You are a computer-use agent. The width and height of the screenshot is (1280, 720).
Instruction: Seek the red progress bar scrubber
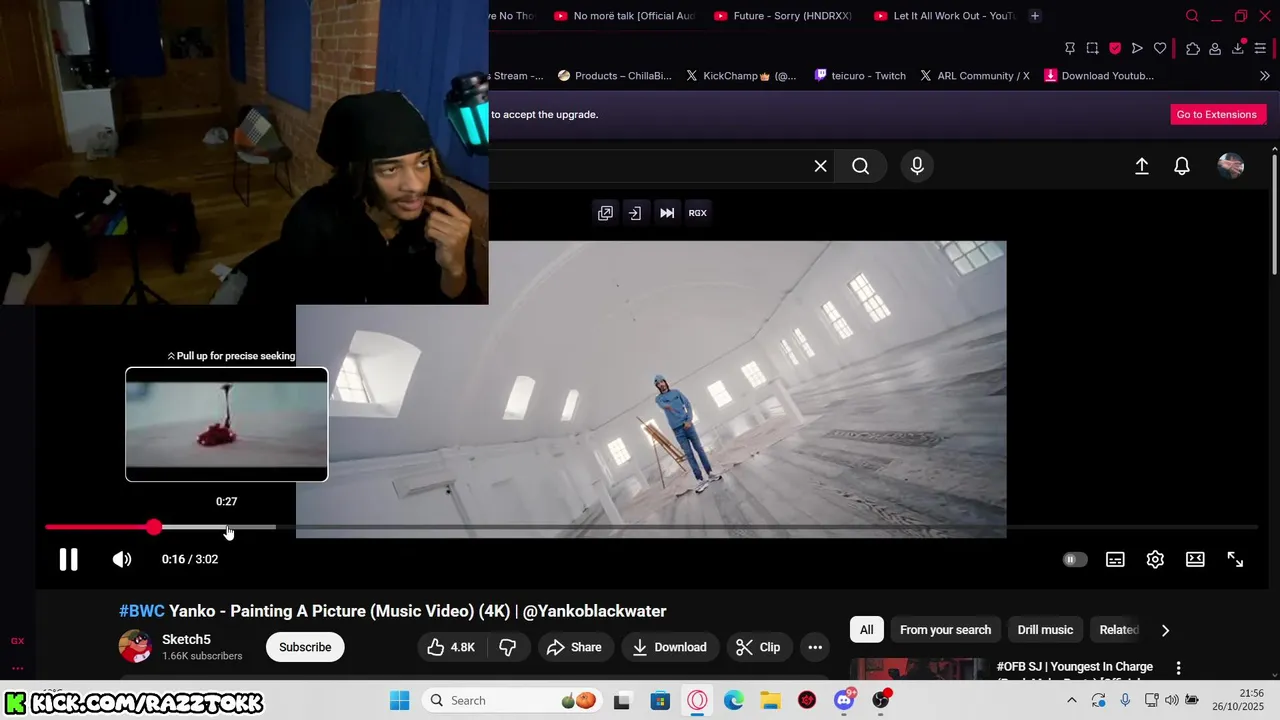tap(153, 527)
